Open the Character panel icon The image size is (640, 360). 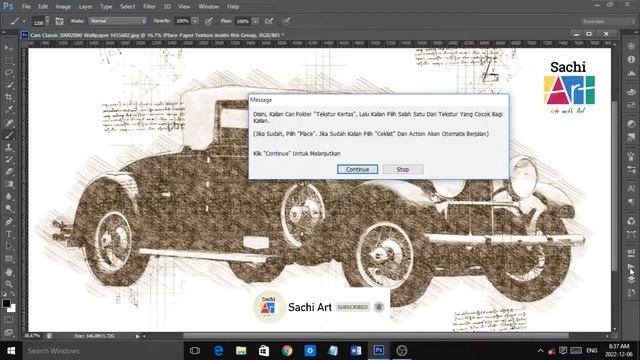631,189
